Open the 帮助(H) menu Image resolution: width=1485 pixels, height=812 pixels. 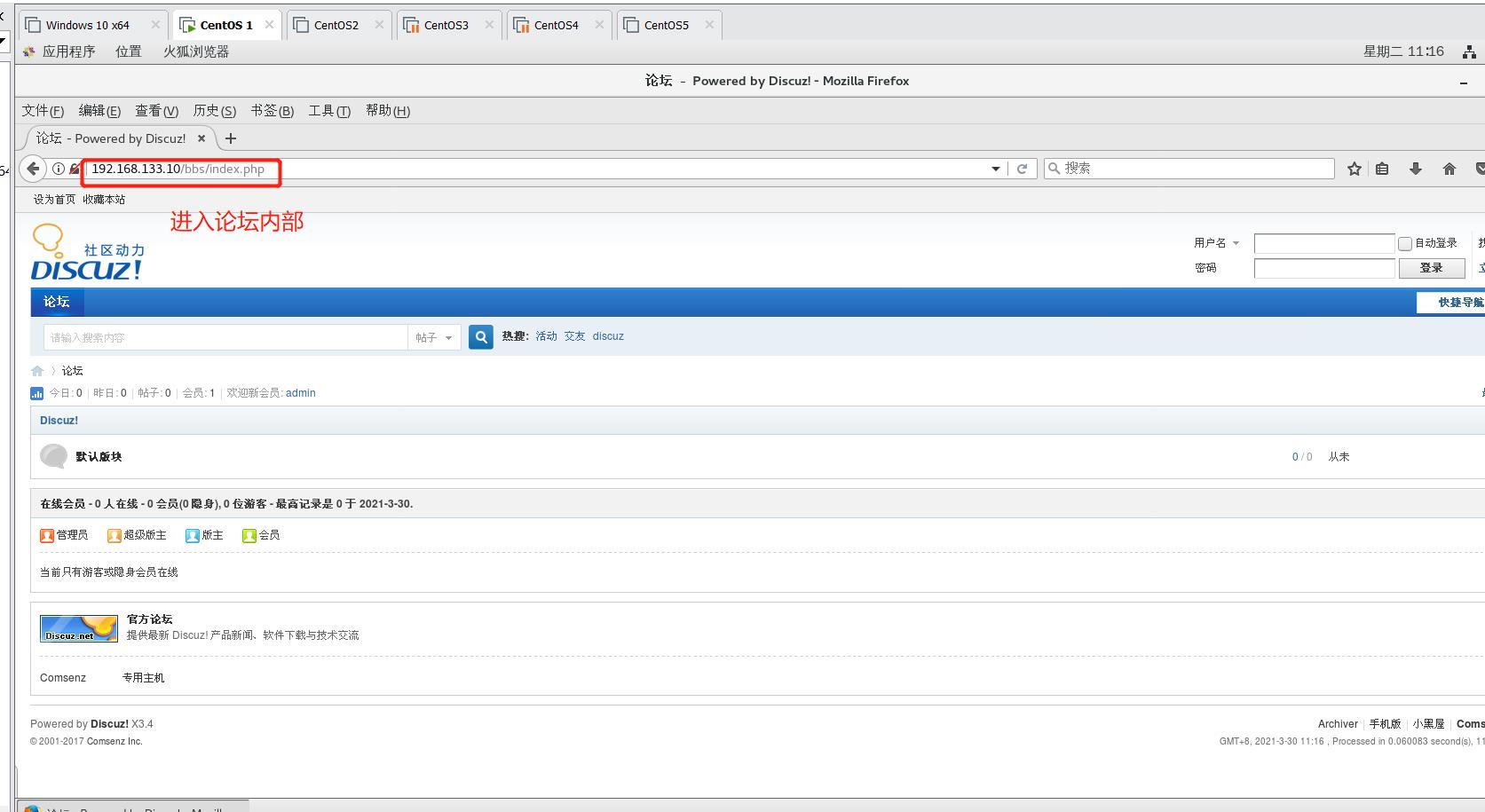(388, 111)
